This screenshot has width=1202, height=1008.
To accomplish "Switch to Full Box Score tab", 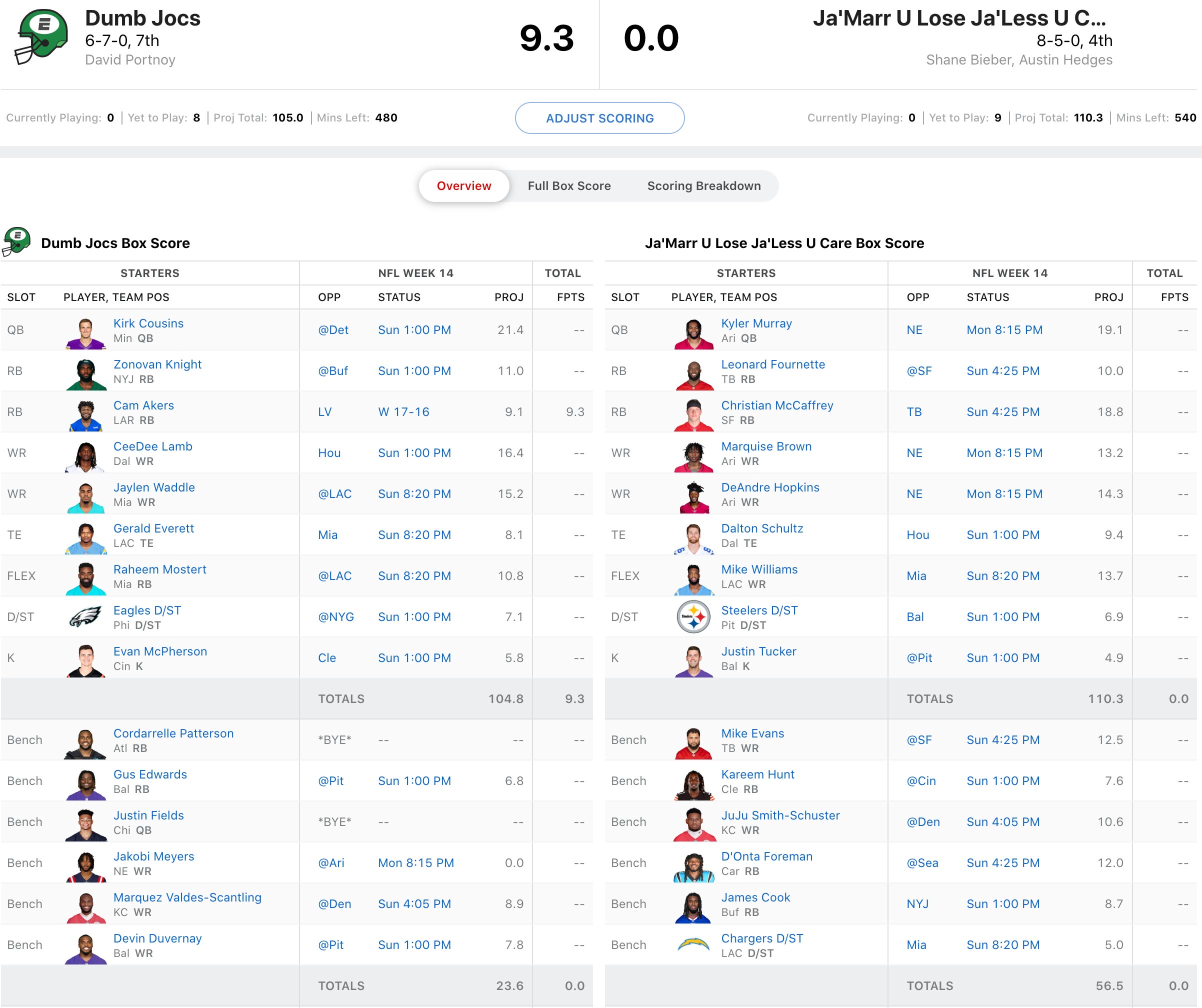I will (x=569, y=185).
